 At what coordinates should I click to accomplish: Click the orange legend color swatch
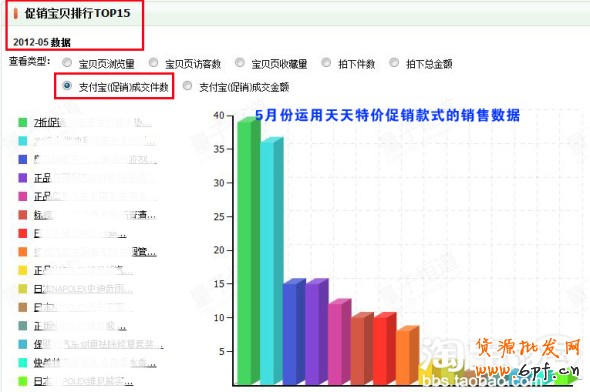(23, 252)
